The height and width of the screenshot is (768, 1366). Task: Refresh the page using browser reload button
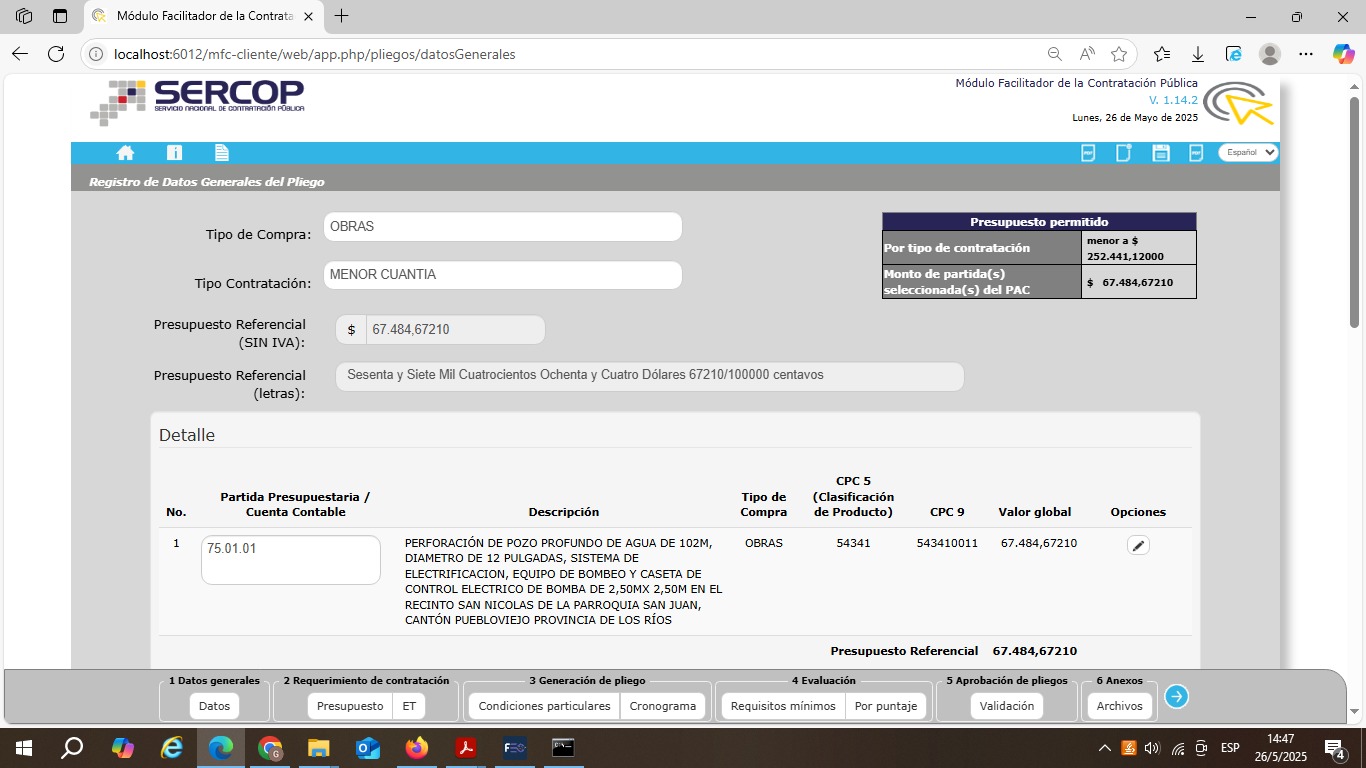coord(56,54)
